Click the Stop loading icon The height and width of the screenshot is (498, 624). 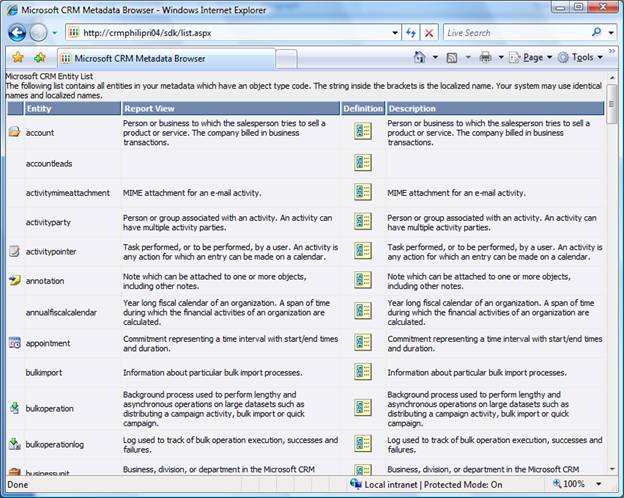(430, 32)
